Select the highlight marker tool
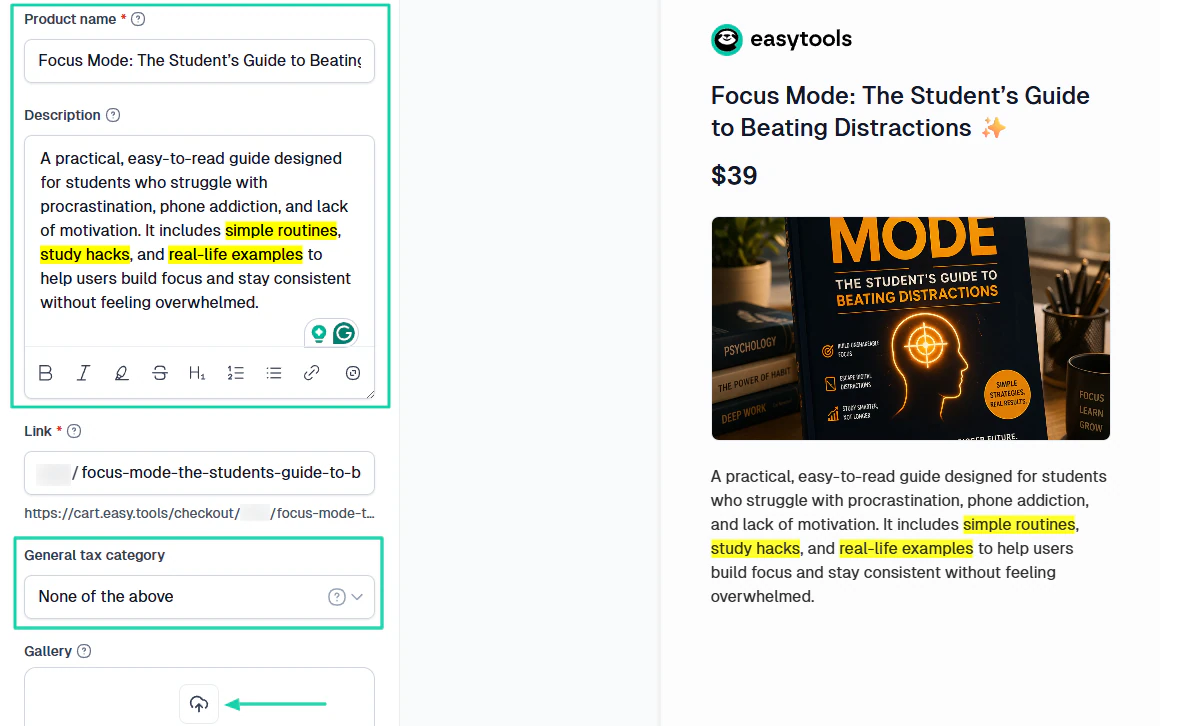 (121, 373)
